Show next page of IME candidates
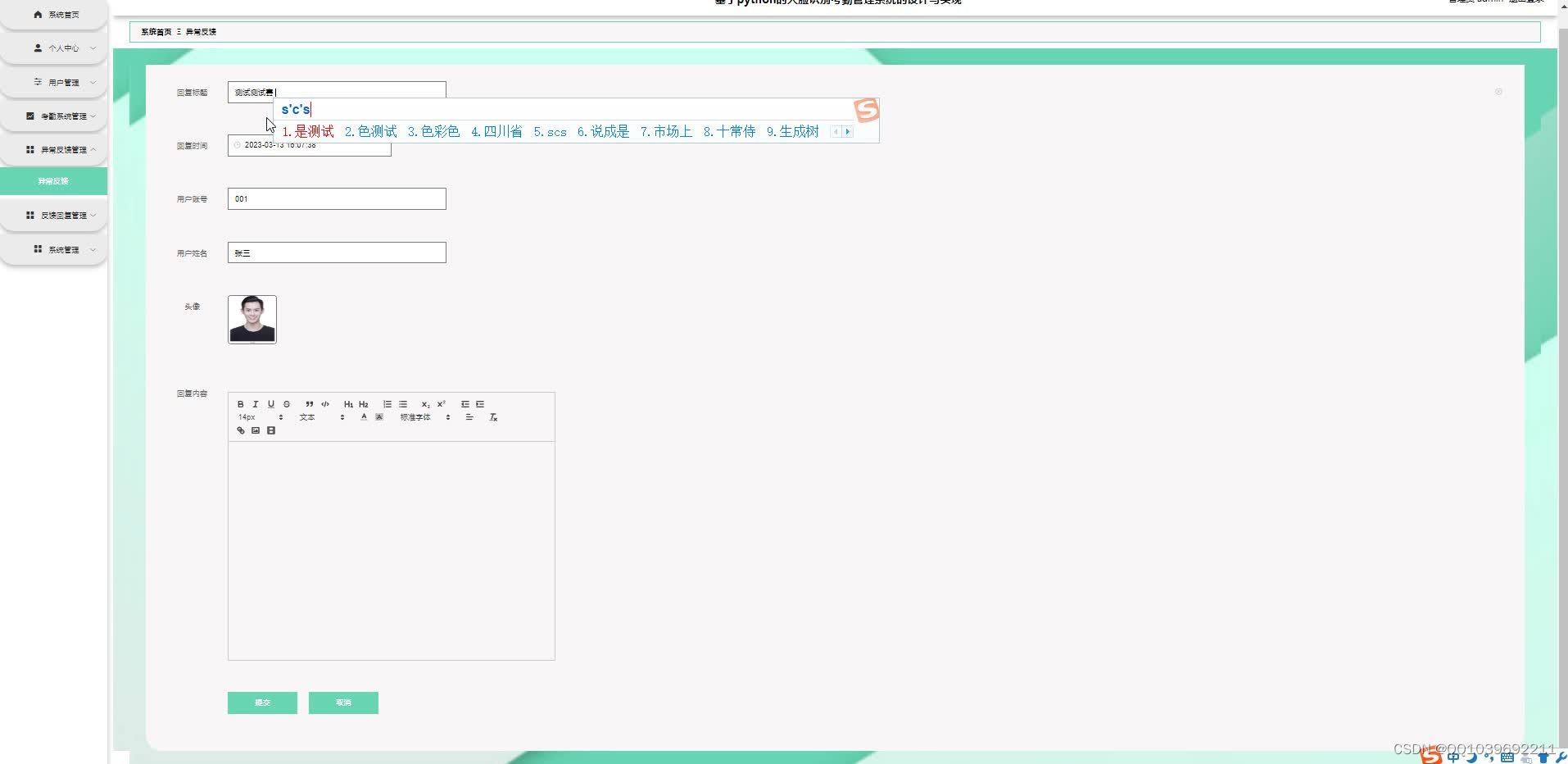The image size is (1568, 764). click(848, 132)
